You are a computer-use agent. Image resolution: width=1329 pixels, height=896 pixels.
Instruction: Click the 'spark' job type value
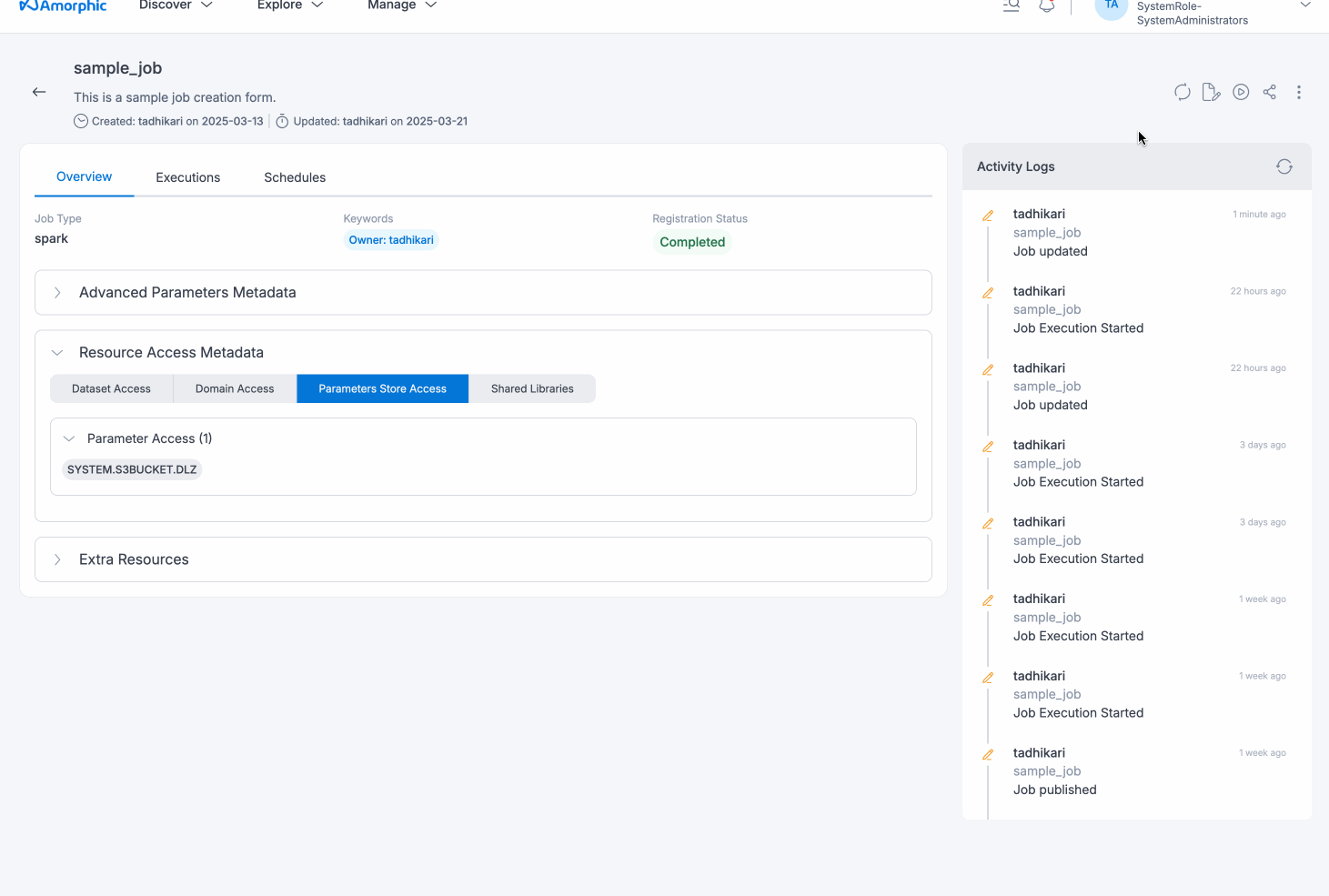[x=51, y=238]
